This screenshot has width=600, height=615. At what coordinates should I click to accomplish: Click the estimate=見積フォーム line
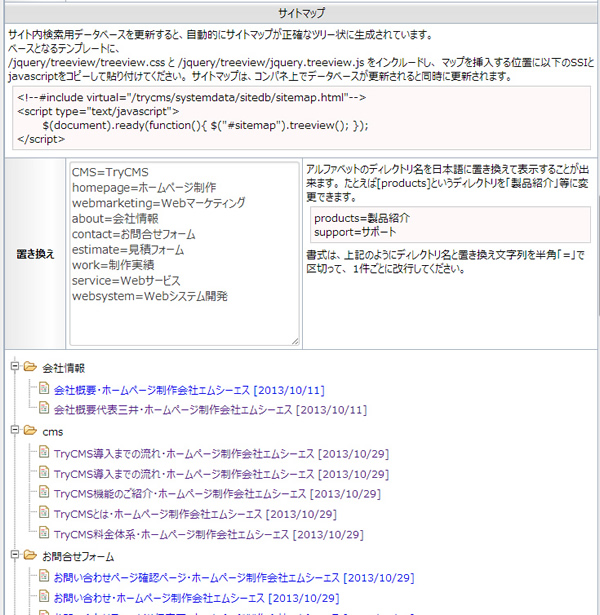[128, 250]
